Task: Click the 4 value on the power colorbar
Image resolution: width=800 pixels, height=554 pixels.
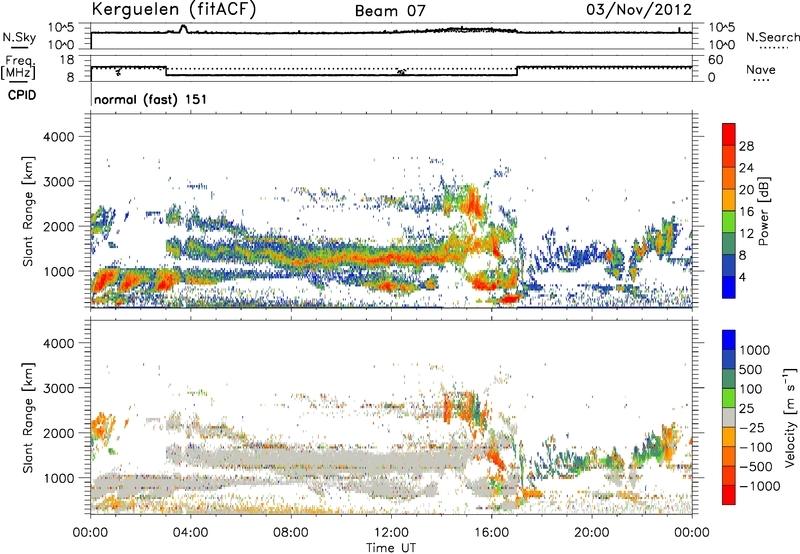Action: [x=742, y=277]
